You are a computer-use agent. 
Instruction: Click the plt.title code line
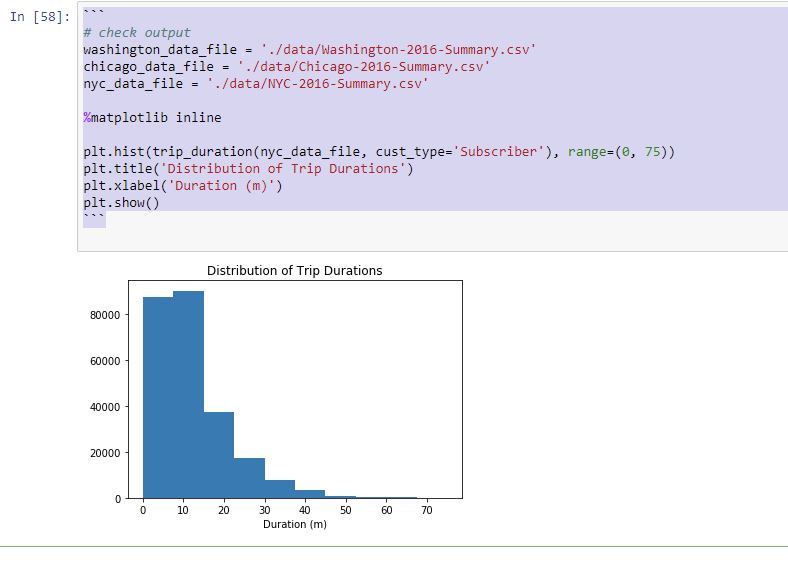coord(248,169)
